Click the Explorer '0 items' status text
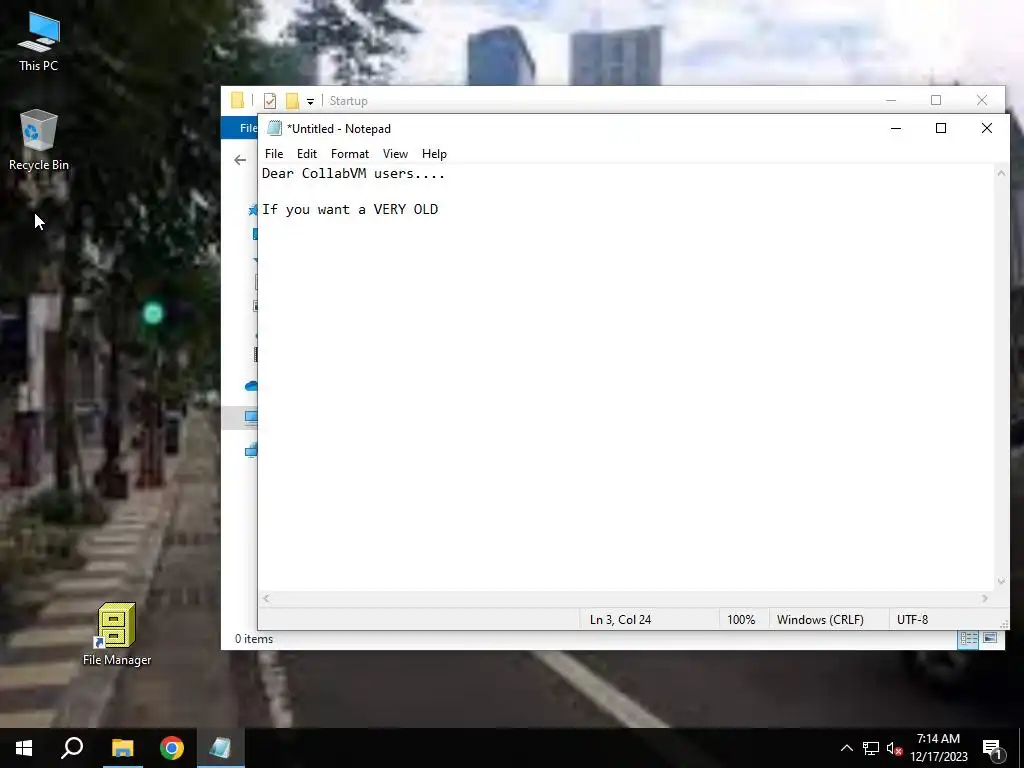The height and width of the screenshot is (768, 1024). coord(254,639)
